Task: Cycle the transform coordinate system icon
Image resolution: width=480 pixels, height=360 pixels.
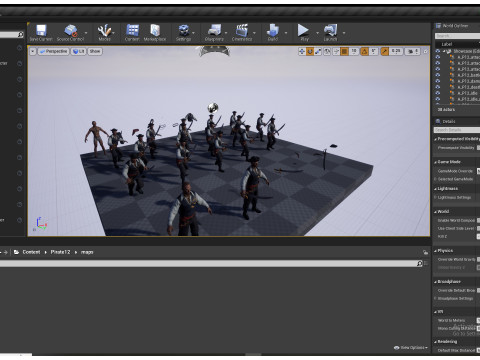Action: [x=327, y=51]
